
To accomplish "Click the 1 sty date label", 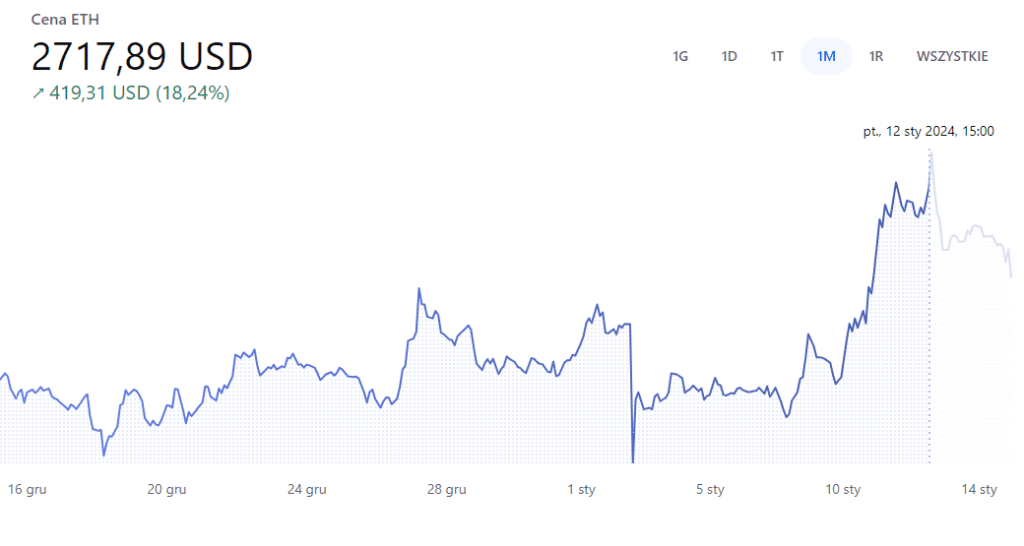I will point(581,489).
